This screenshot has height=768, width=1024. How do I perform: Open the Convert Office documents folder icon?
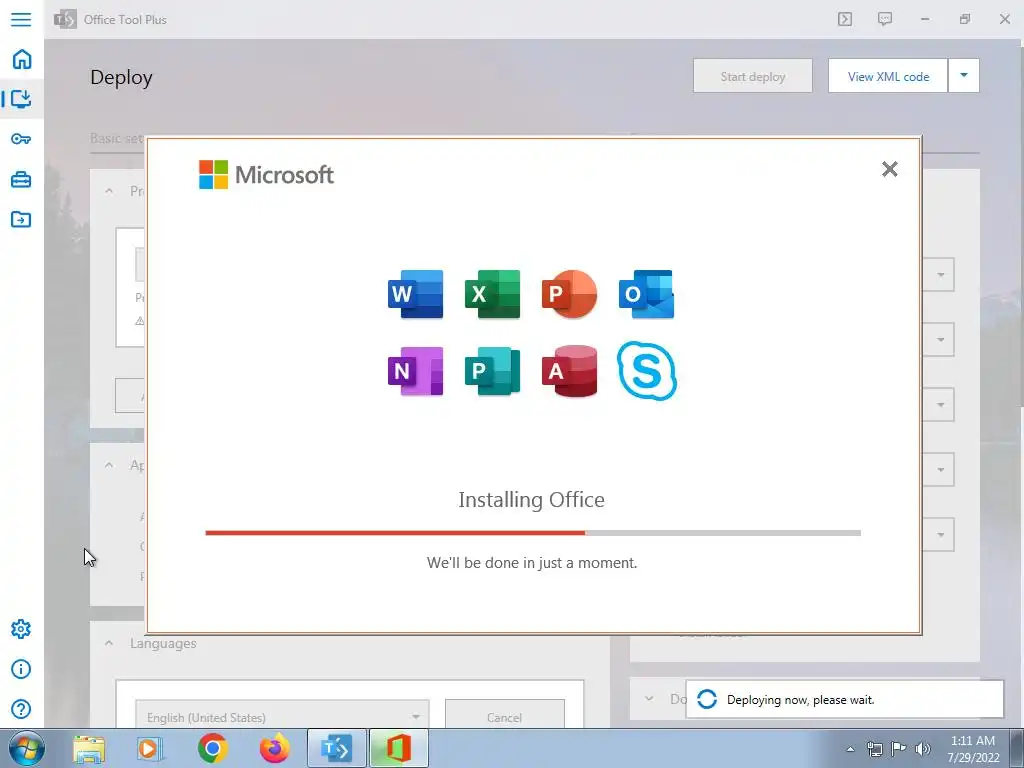point(21,219)
